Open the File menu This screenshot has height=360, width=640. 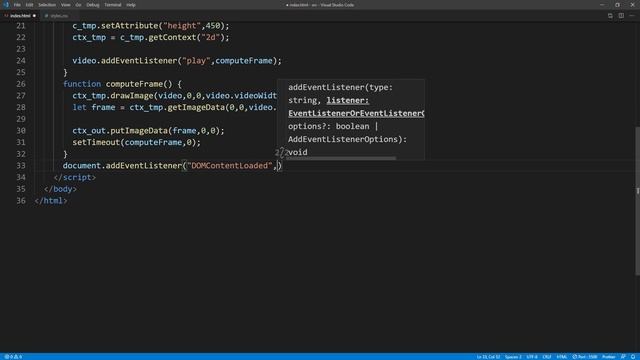coord(17,5)
